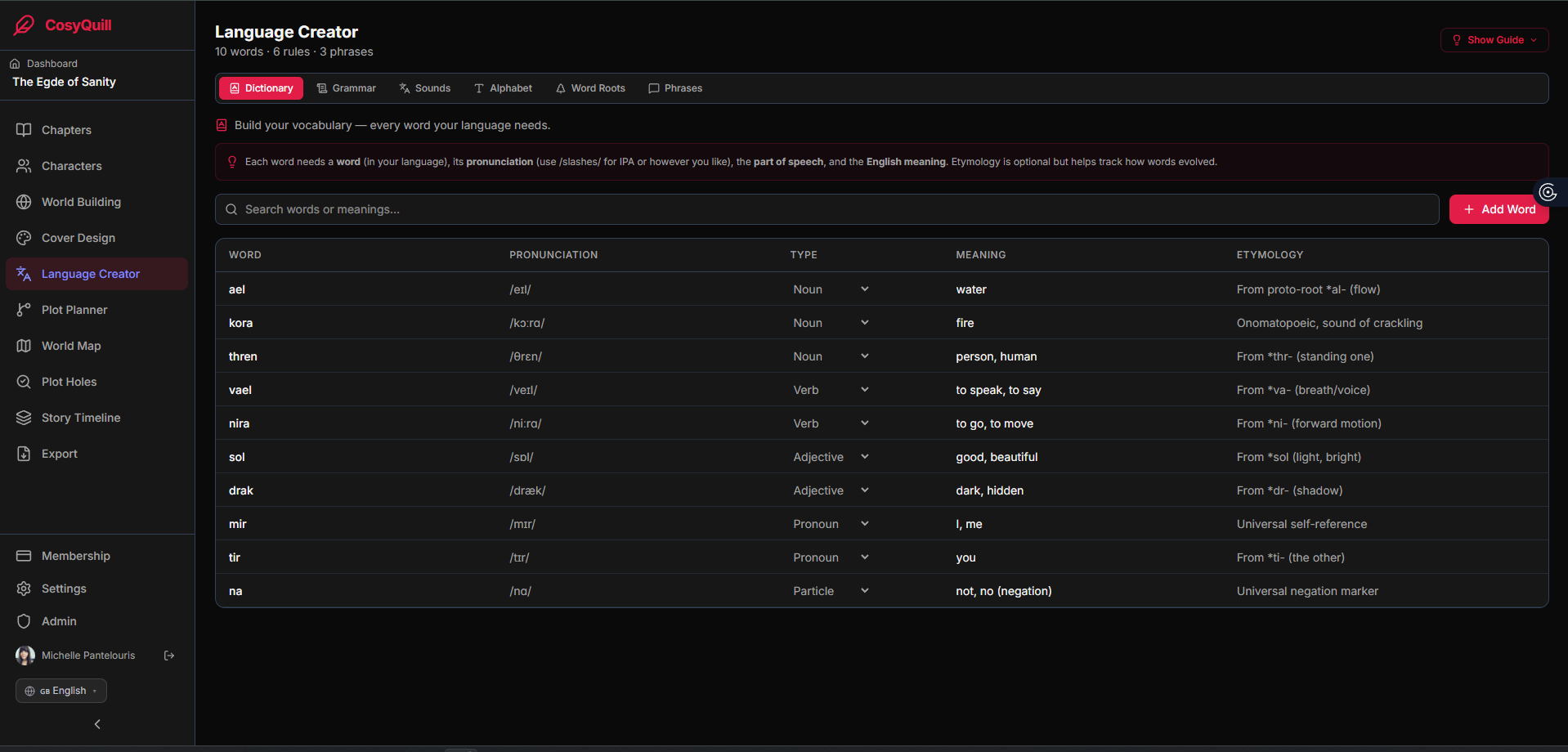Click the Language Creator translate icon in sidebar

click(x=24, y=274)
